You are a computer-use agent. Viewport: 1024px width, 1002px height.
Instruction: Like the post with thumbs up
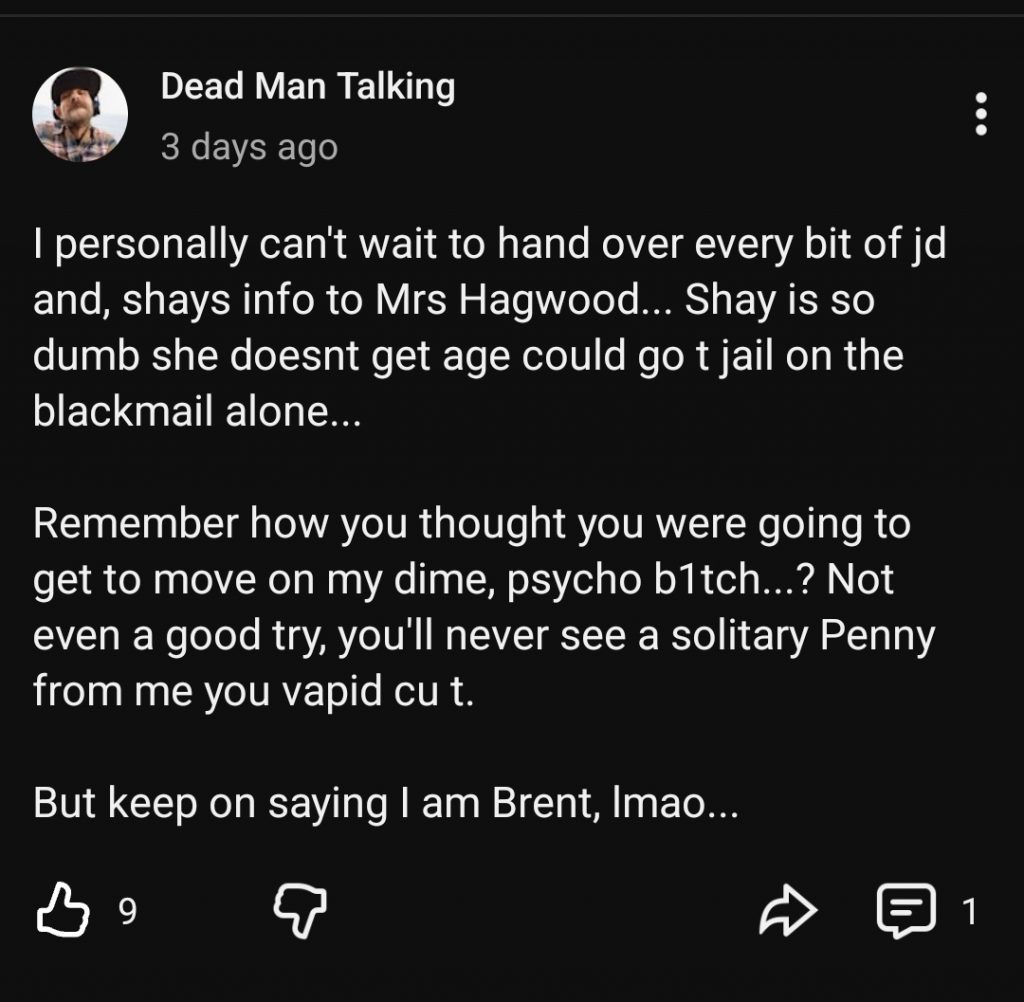63,909
